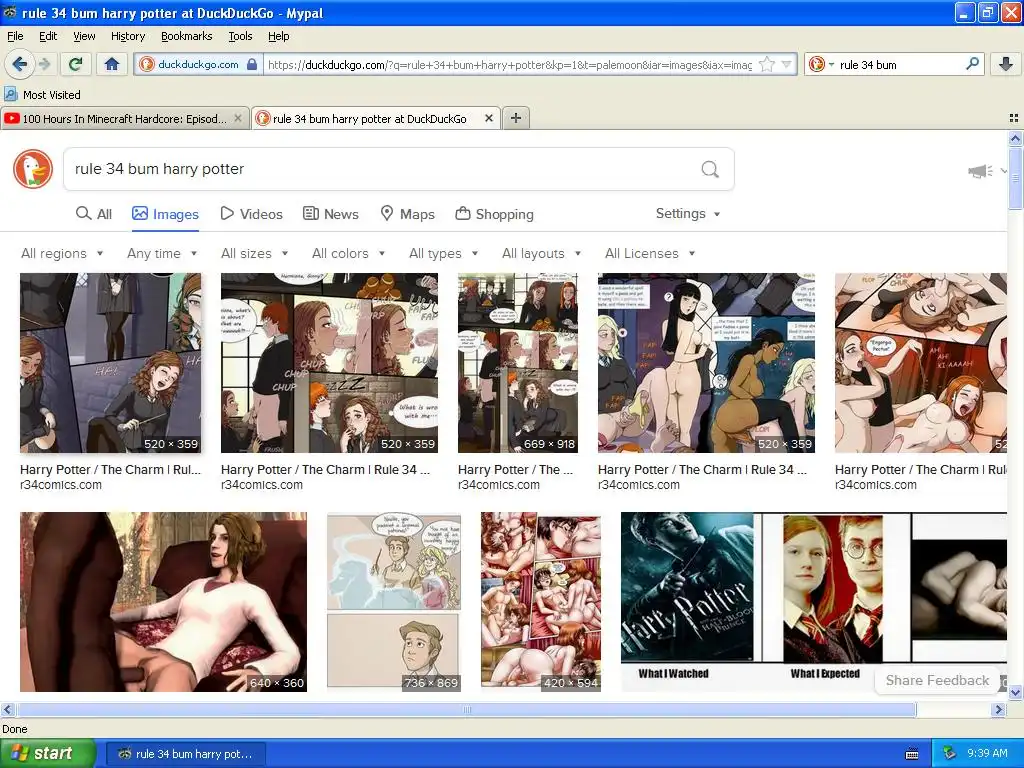Go back with the browser Back arrow

pos(19,64)
